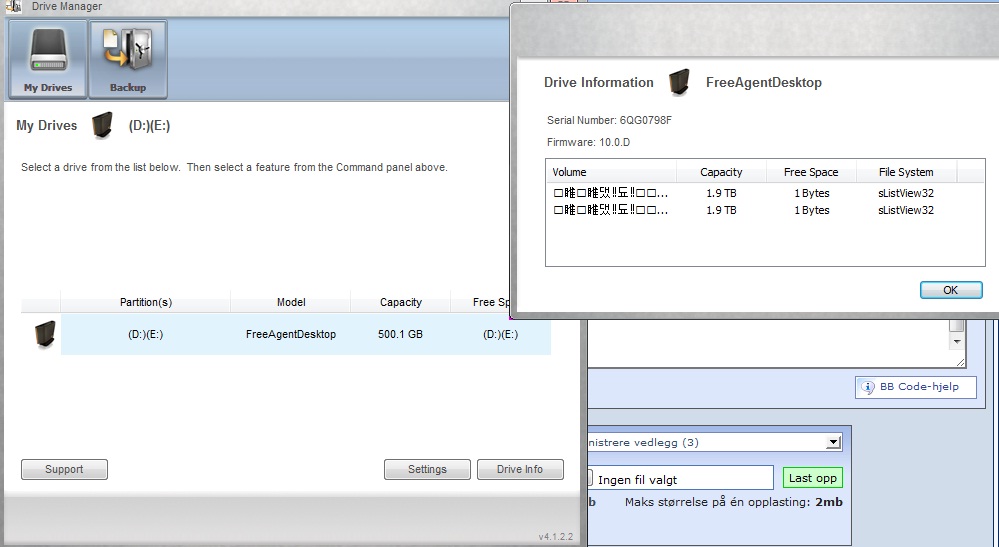Screen dimensions: 999x547
Task: Click the FreeAgentDesktop model cell
Action: pos(291,334)
